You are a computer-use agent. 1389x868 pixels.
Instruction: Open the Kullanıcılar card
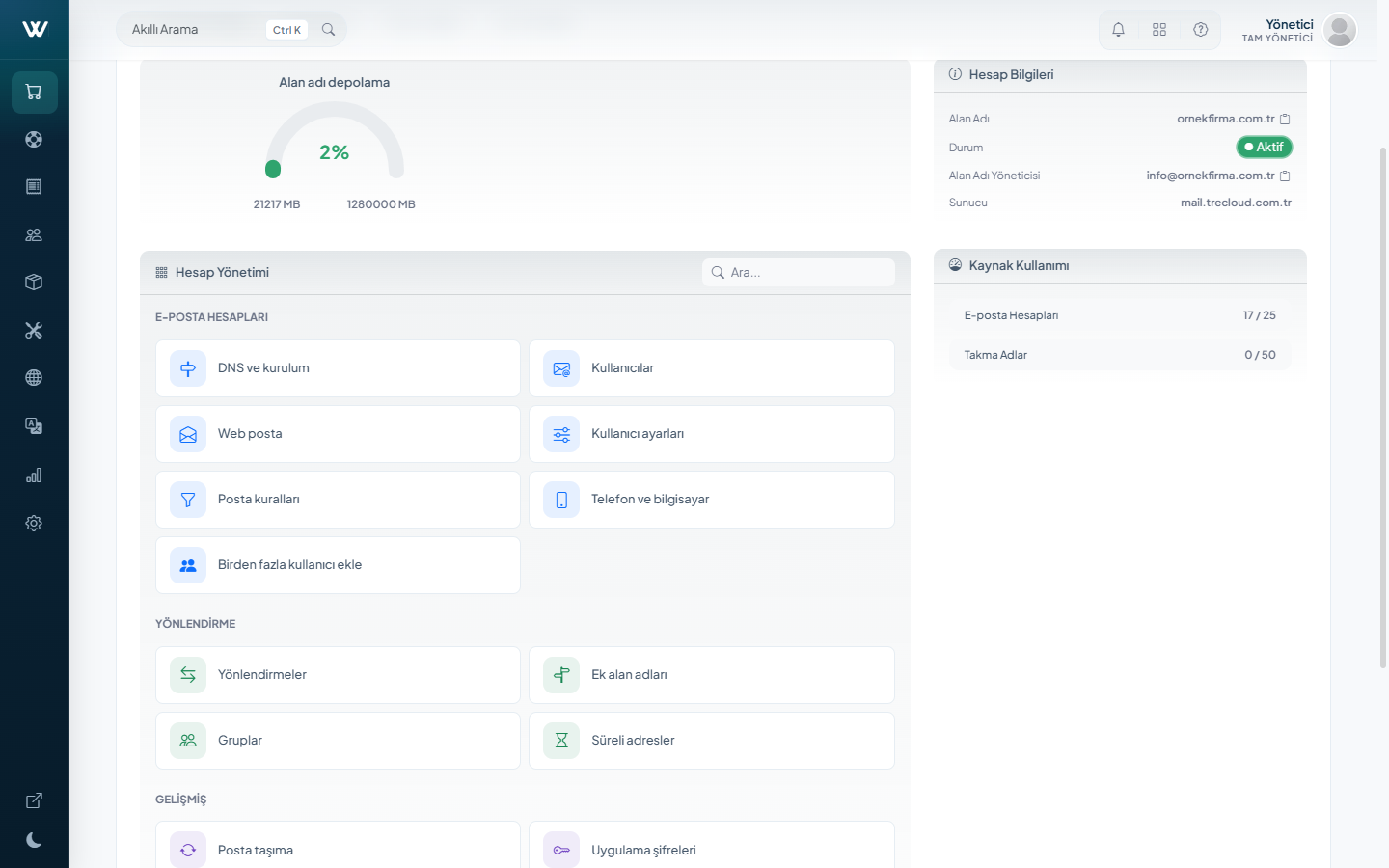click(712, 368)
